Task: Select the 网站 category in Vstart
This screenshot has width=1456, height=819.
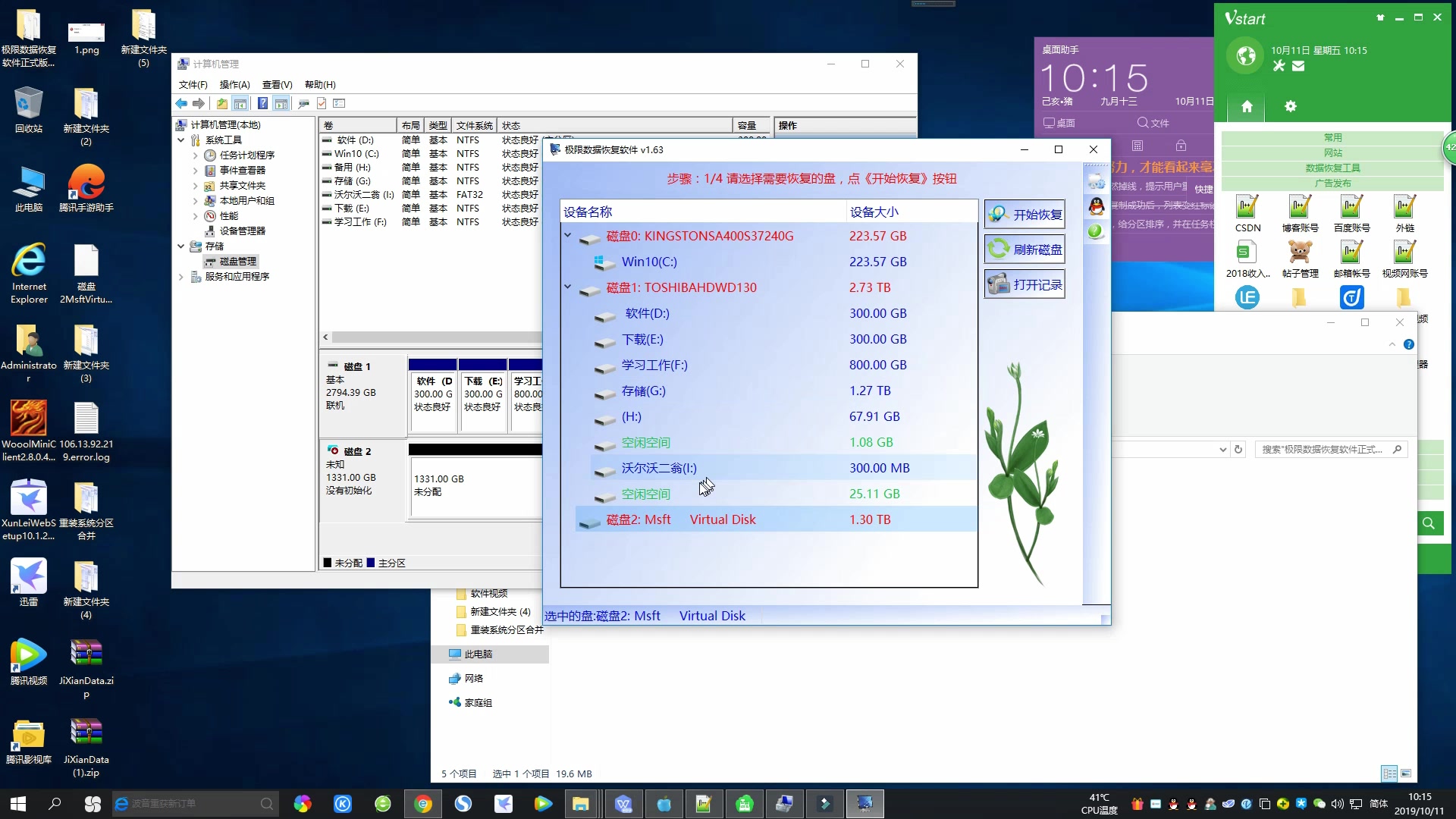Action: tap(1332, 152)
